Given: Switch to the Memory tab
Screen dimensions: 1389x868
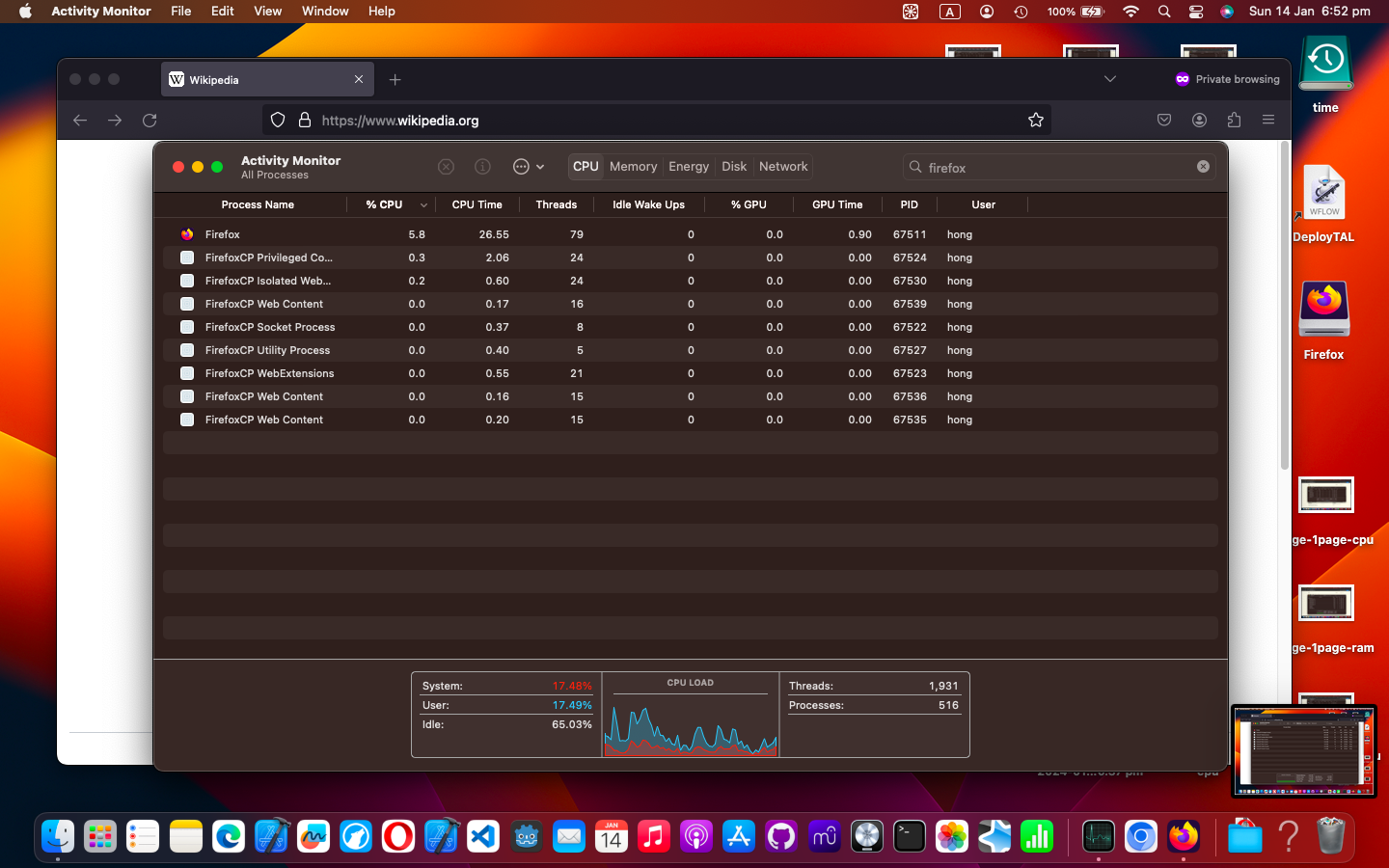Looking at the screenshot, I should (x=633, y=166).
